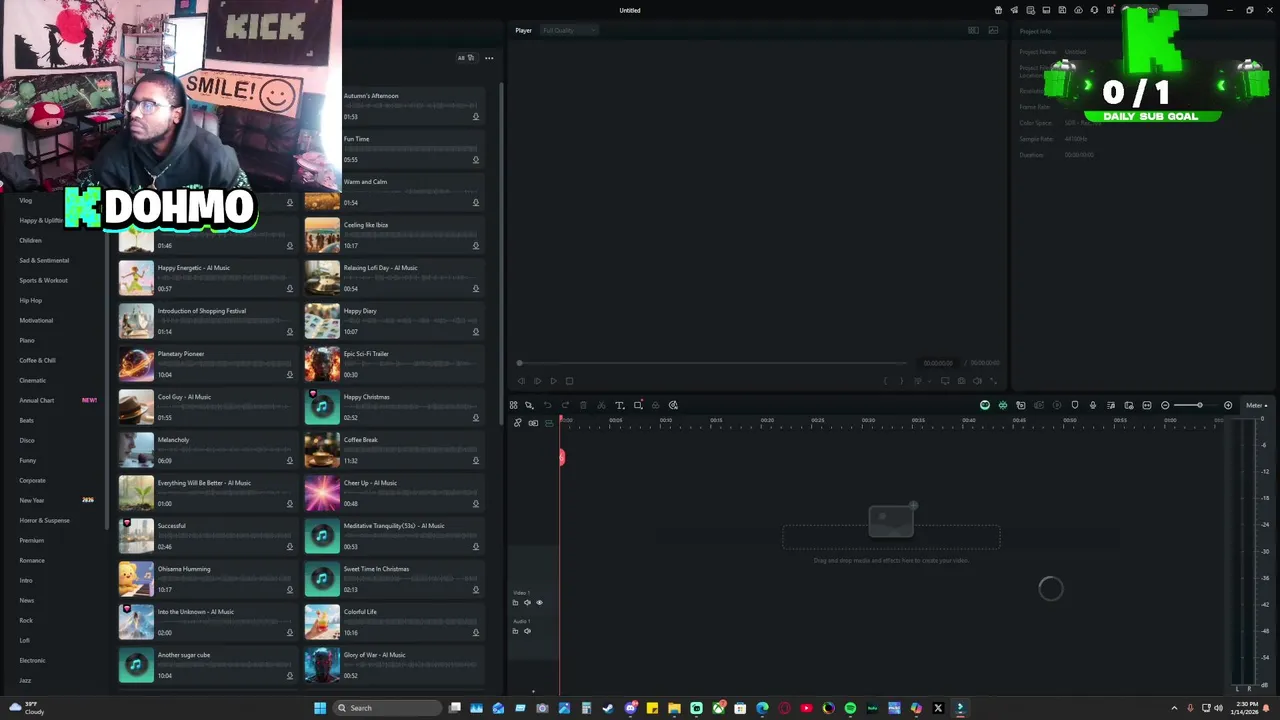The width and height of the screenshot is (1280, 720).
Task: Select the Horror & Suspense category
Action: [44, 520]
